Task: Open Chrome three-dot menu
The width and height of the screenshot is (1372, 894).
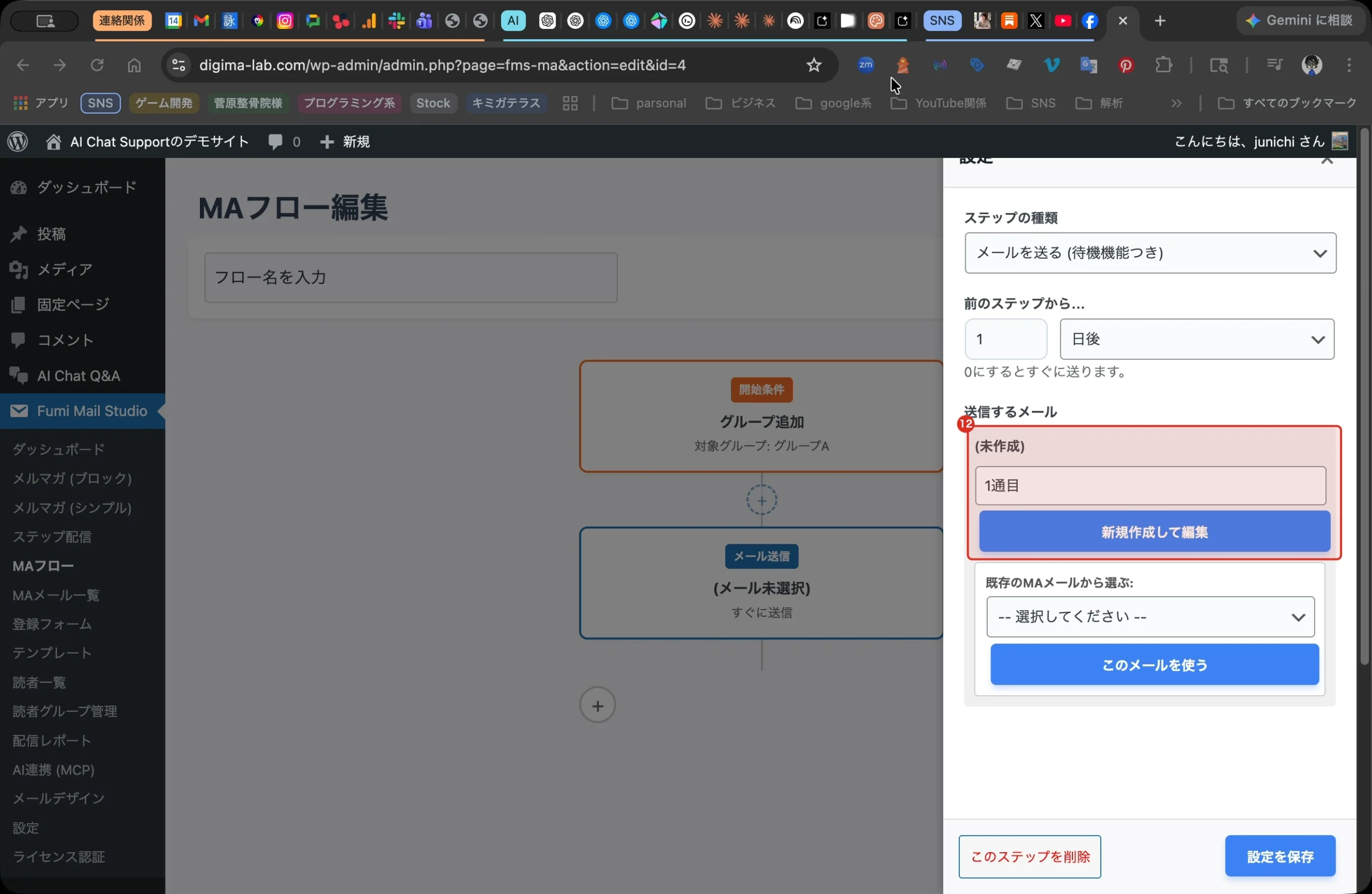Action: 1349,65
